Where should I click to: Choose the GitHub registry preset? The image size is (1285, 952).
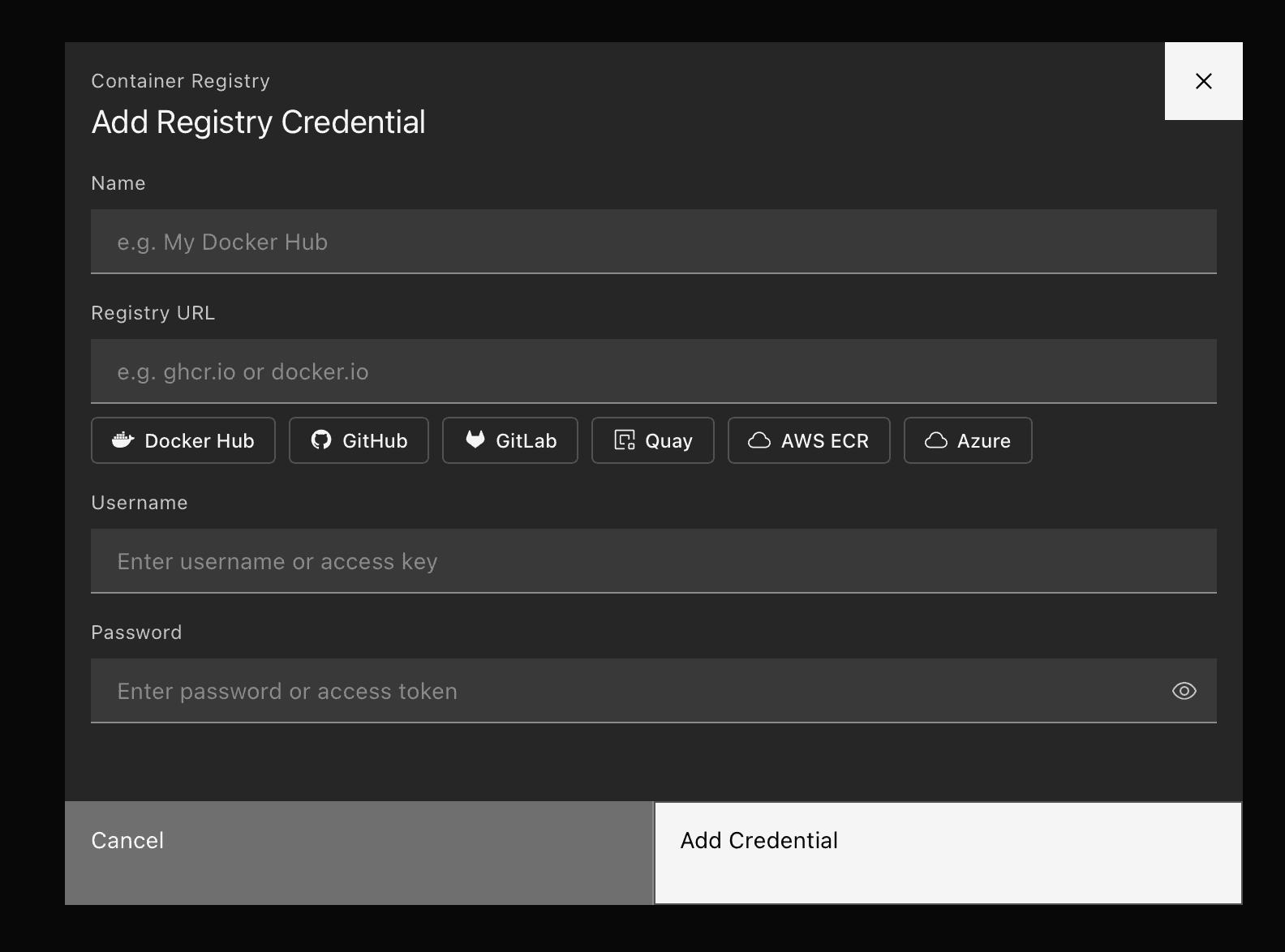(x=359, y=440)
